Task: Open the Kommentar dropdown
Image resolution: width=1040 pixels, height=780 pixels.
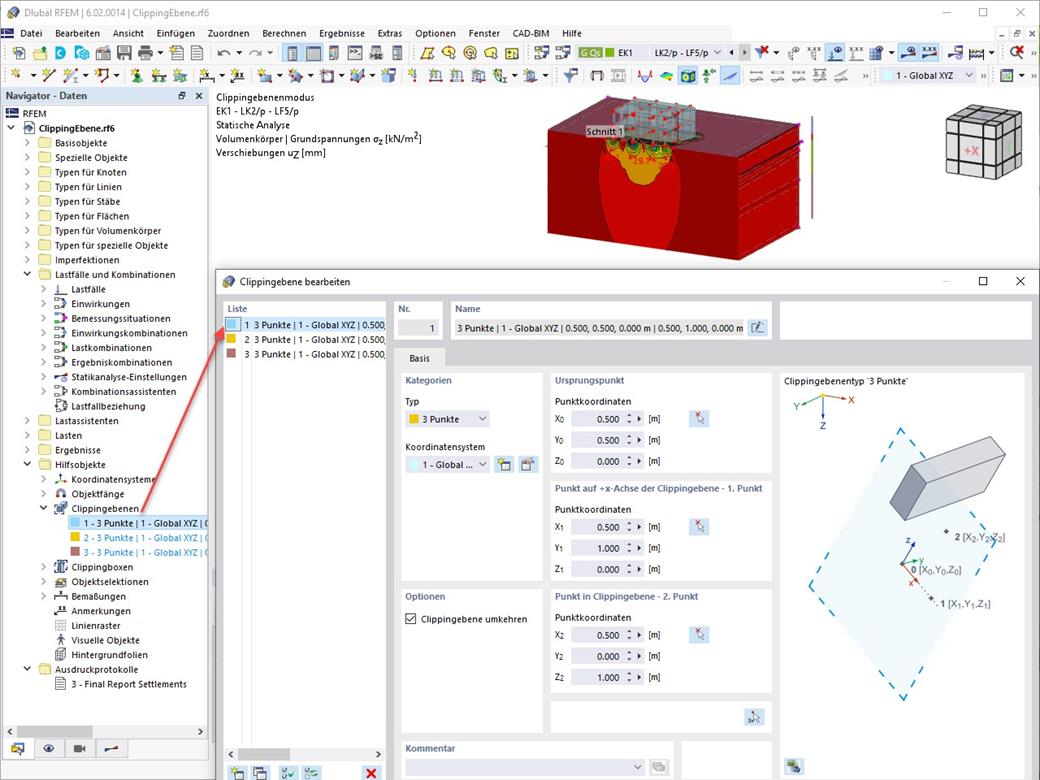Action: coord(637,767)
